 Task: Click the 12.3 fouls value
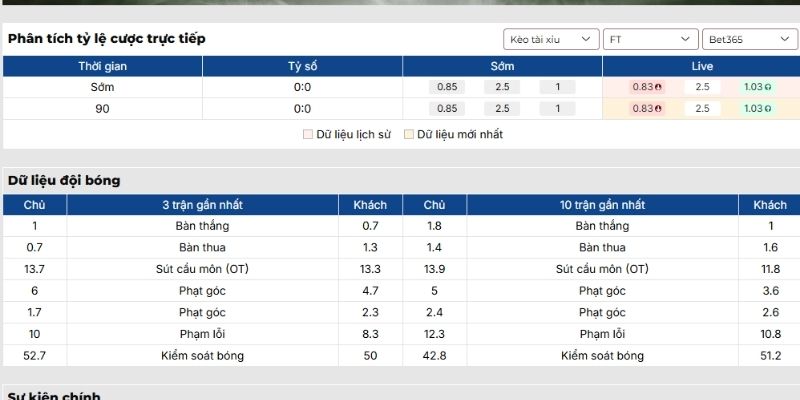(x=435, y=334)
